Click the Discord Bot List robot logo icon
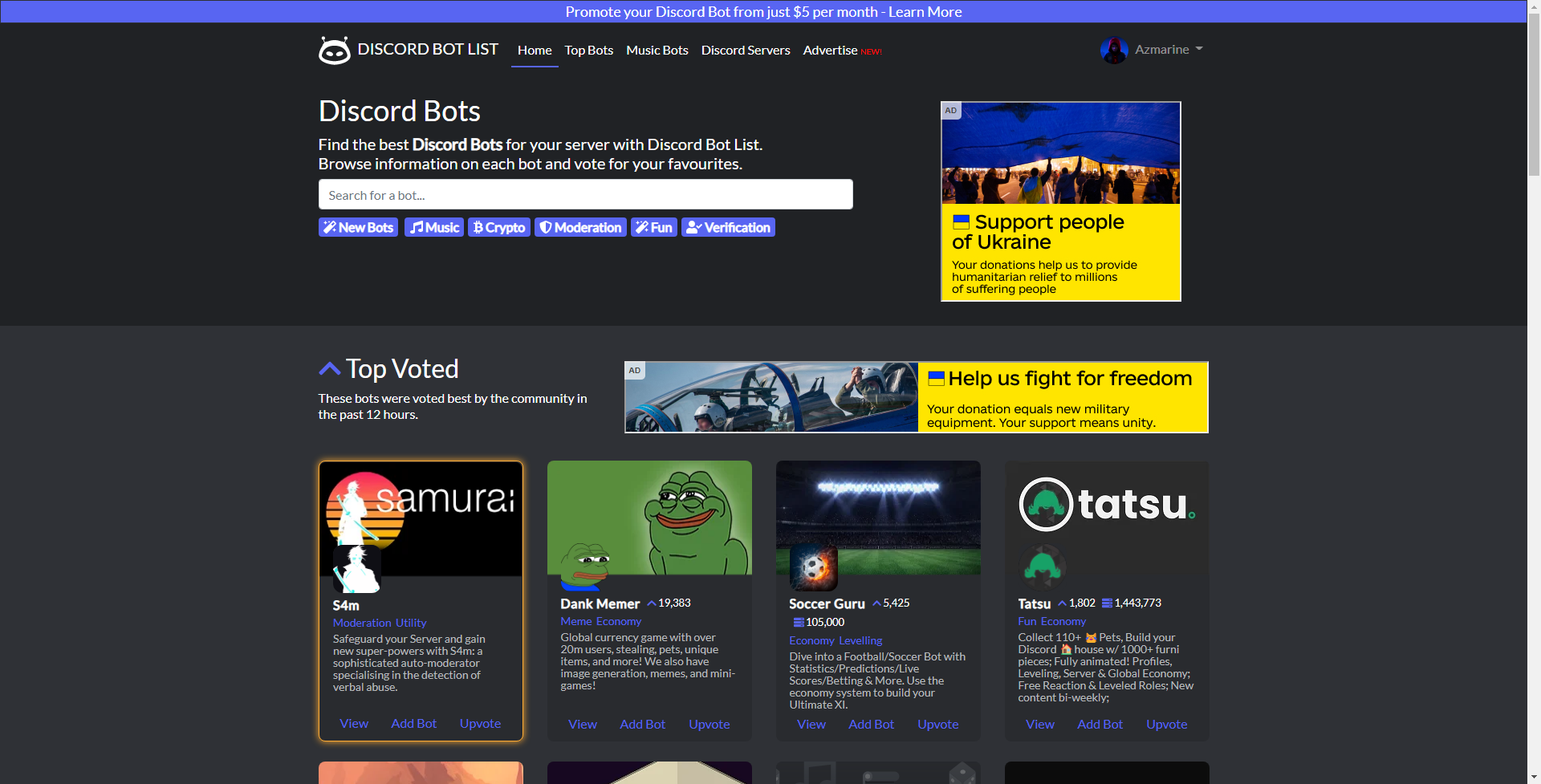Image resolution: width=1541 pixels, height=784 pixels. coord(334,50)
